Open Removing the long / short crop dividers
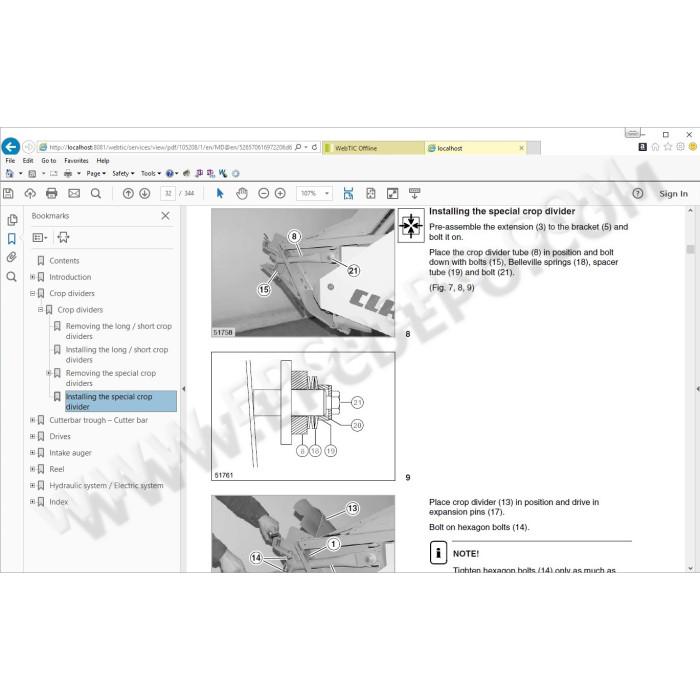700x700 pixels. pyautogui.click(x=119, y=331)
